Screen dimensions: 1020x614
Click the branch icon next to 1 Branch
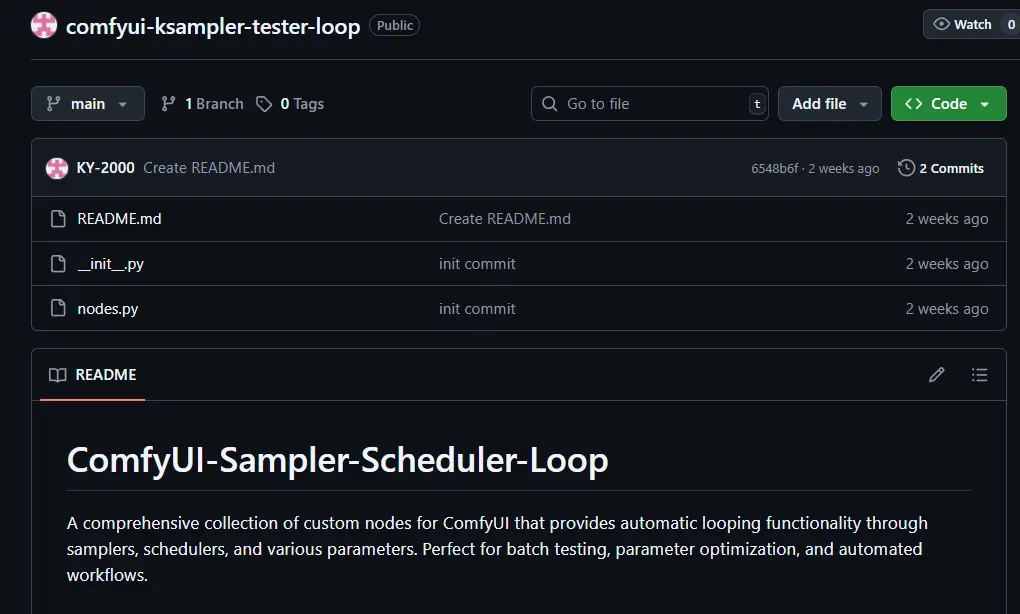[167, 103]
